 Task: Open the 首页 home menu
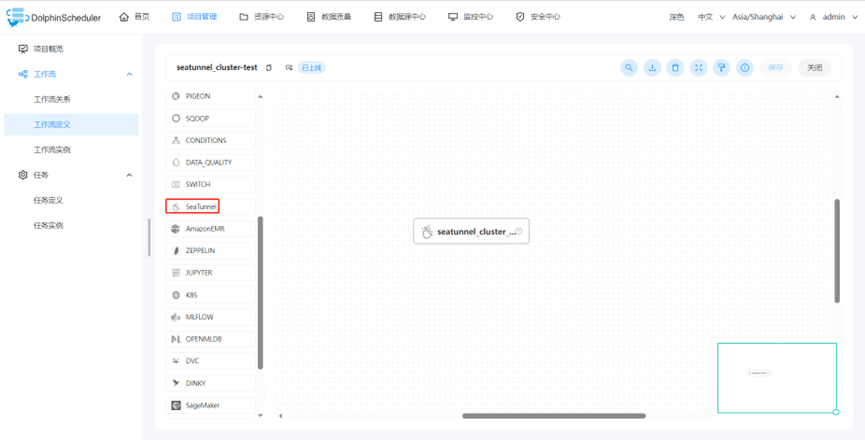click(135, 17)
